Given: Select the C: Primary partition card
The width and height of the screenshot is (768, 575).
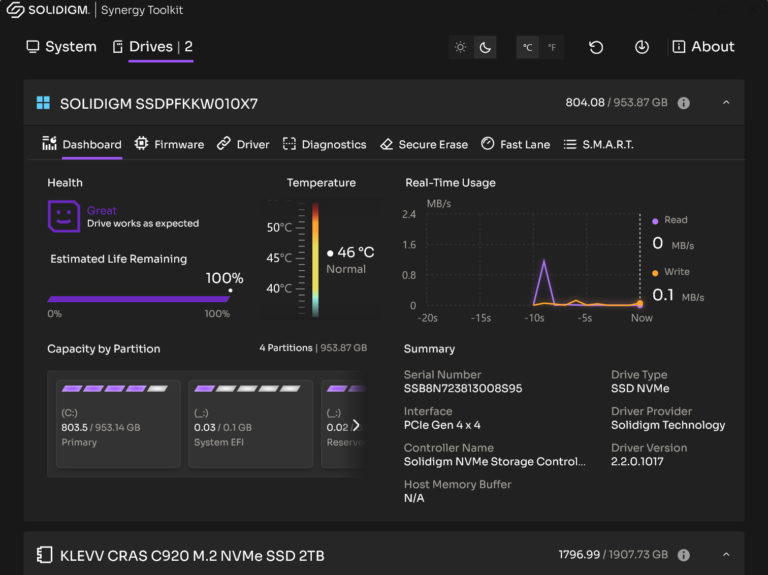Looking at the screenshot, I should pos(118,424).
